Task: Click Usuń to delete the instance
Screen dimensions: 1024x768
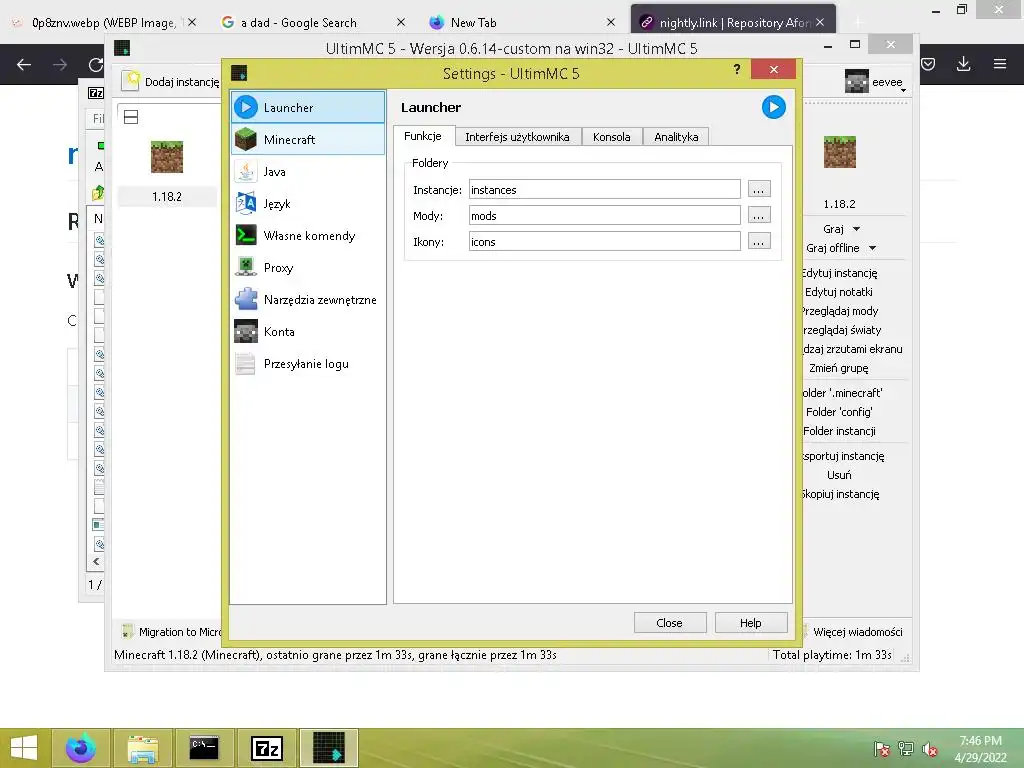Action: [840, 475]
